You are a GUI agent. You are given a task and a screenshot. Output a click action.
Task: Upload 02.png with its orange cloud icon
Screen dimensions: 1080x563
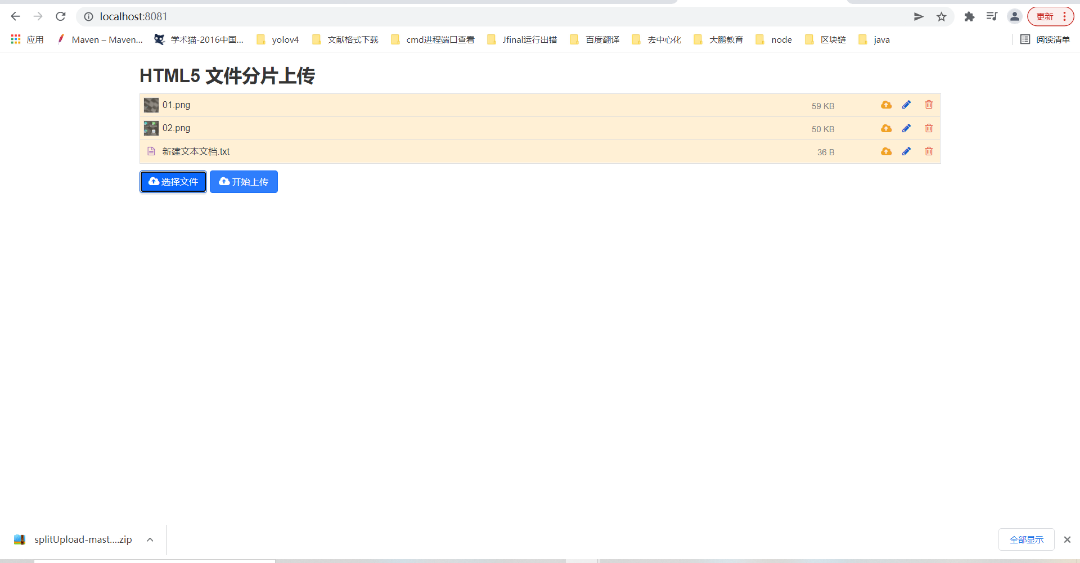886,128
